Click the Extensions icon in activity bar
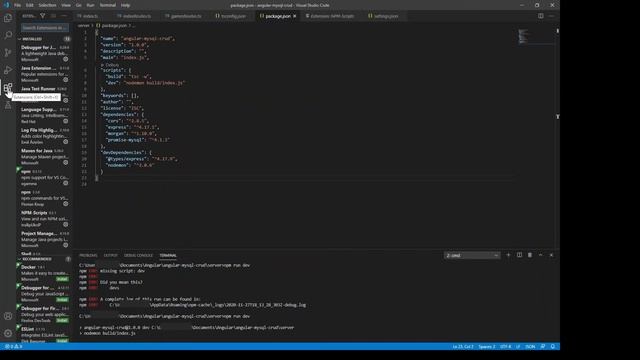Image resolution: width=640 pixels, height=360 pixels. point(8,88)
